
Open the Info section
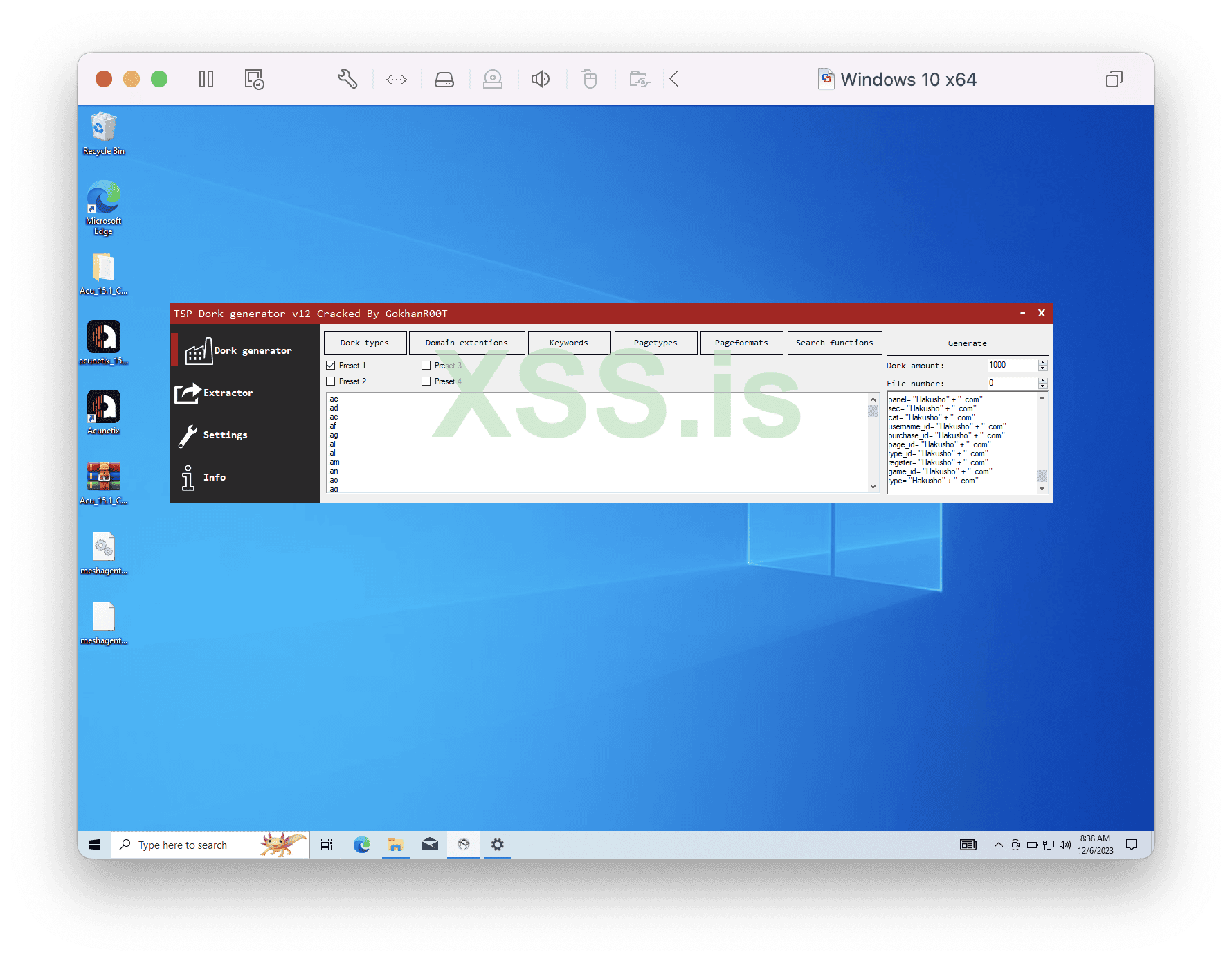tap(203, 477)
